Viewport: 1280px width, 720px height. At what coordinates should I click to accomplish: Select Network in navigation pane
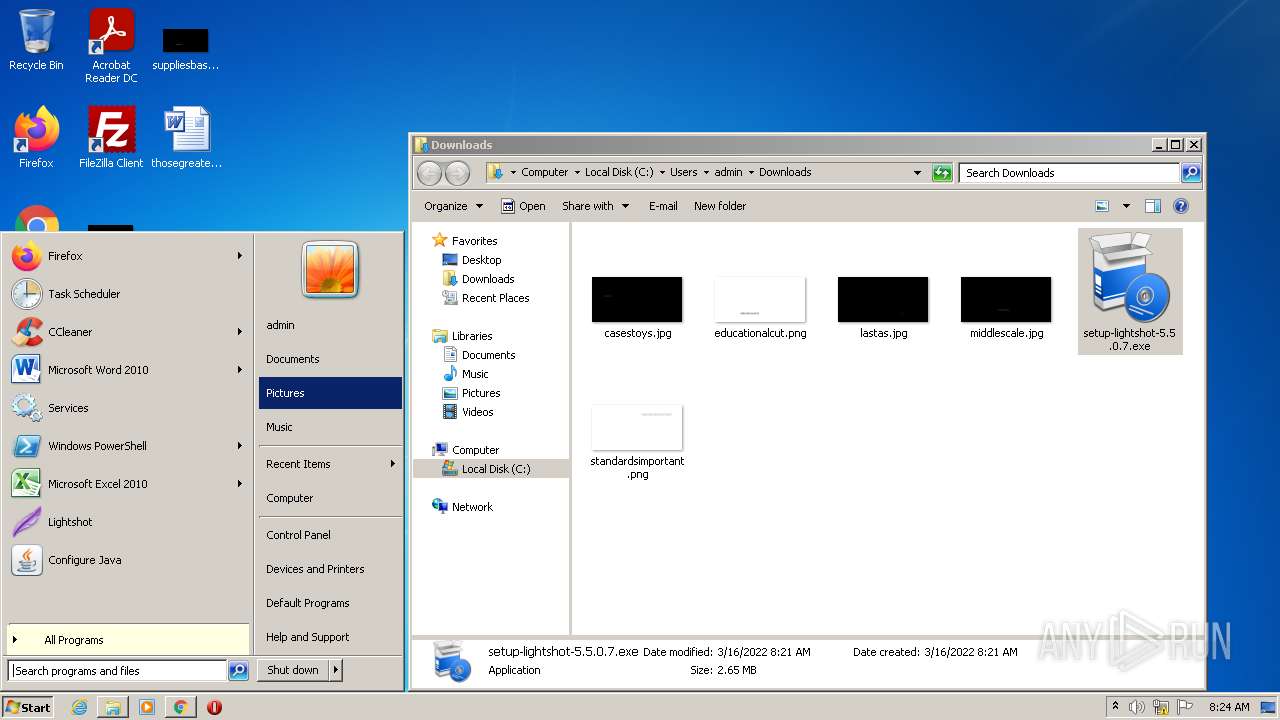(462, 507)
